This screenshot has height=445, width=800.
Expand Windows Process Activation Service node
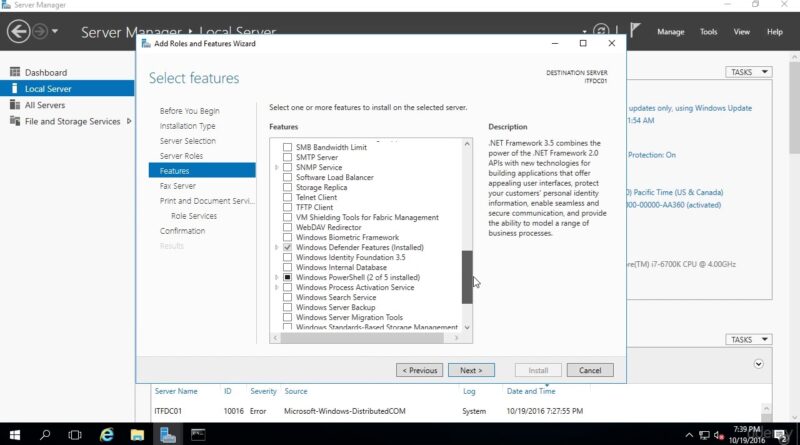pos(277,287)
